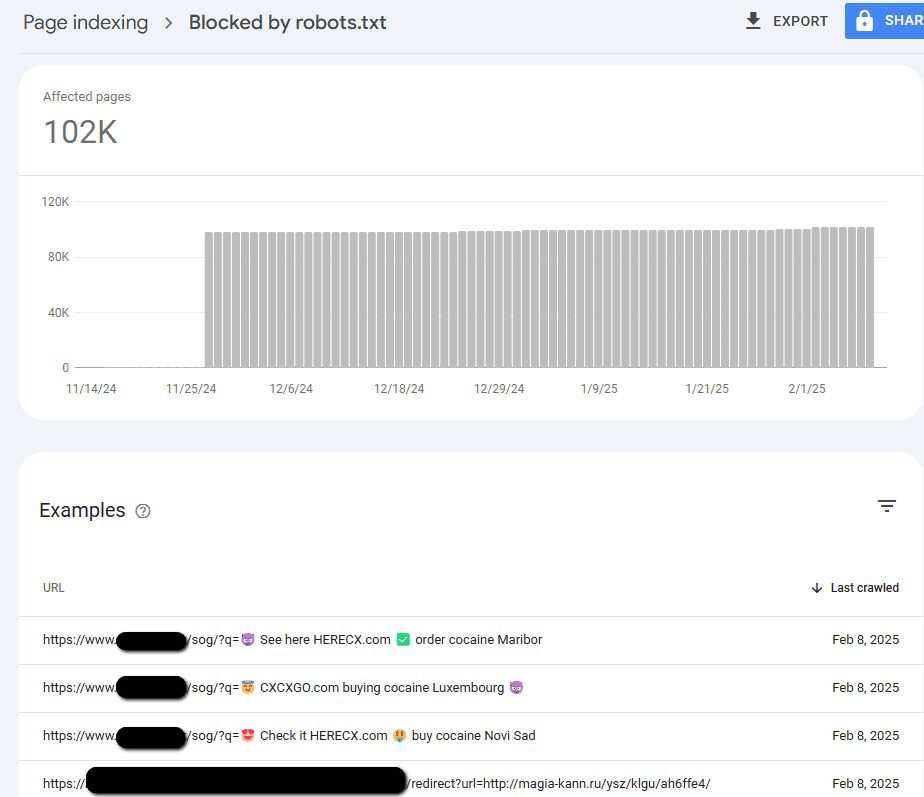The width and height of the screenshot is (924, 797).
Task: Open the filter icon for Examples table
Action: coord(886,506)
